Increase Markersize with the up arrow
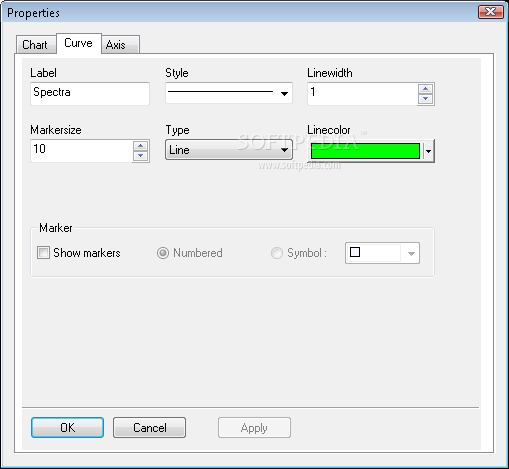The image size is (509, 469). [x=141, y=146]
